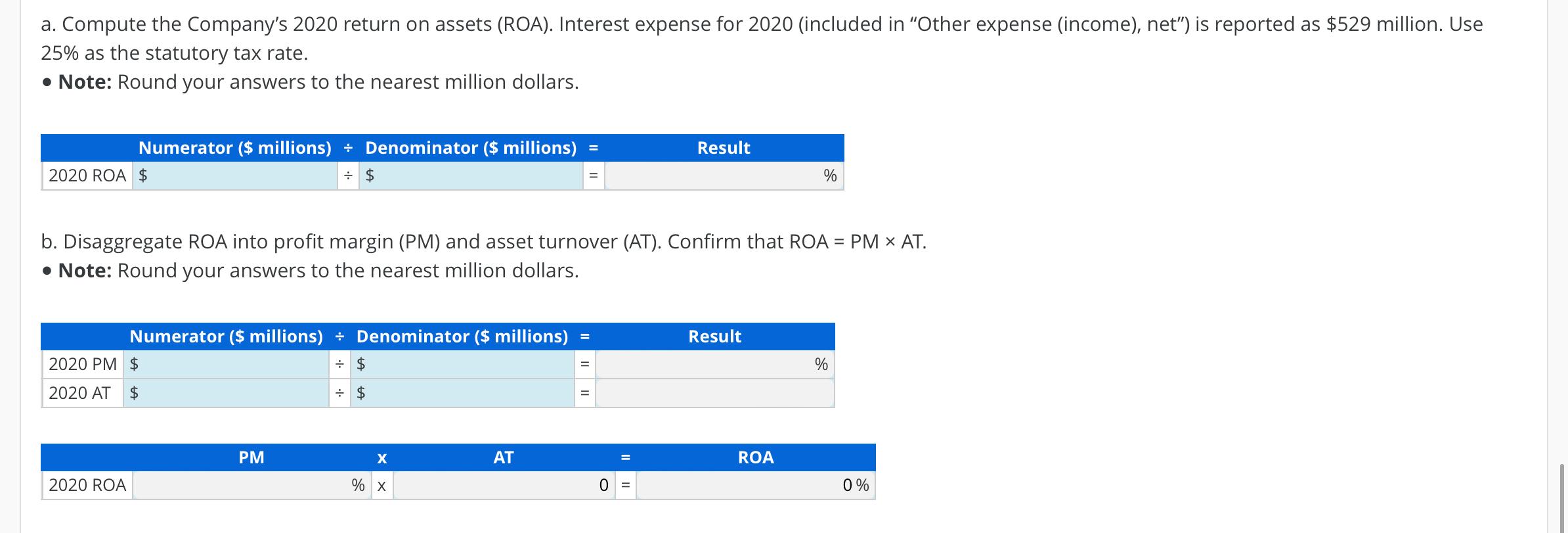Click the AT column header in the bottom table

(x=504, y=457)
